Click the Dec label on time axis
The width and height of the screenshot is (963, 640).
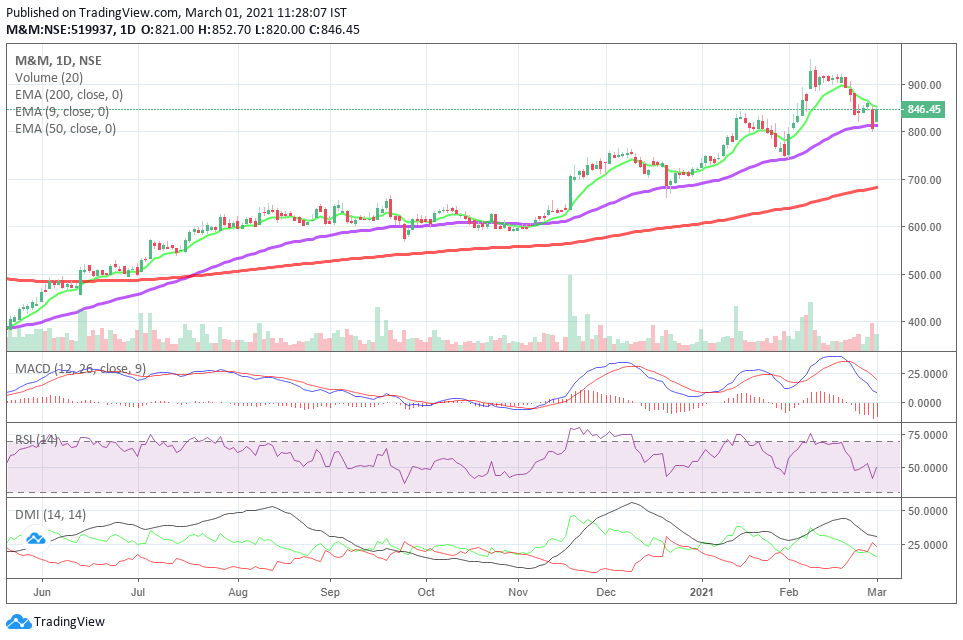pyautogui.click(x=606, y=592)
